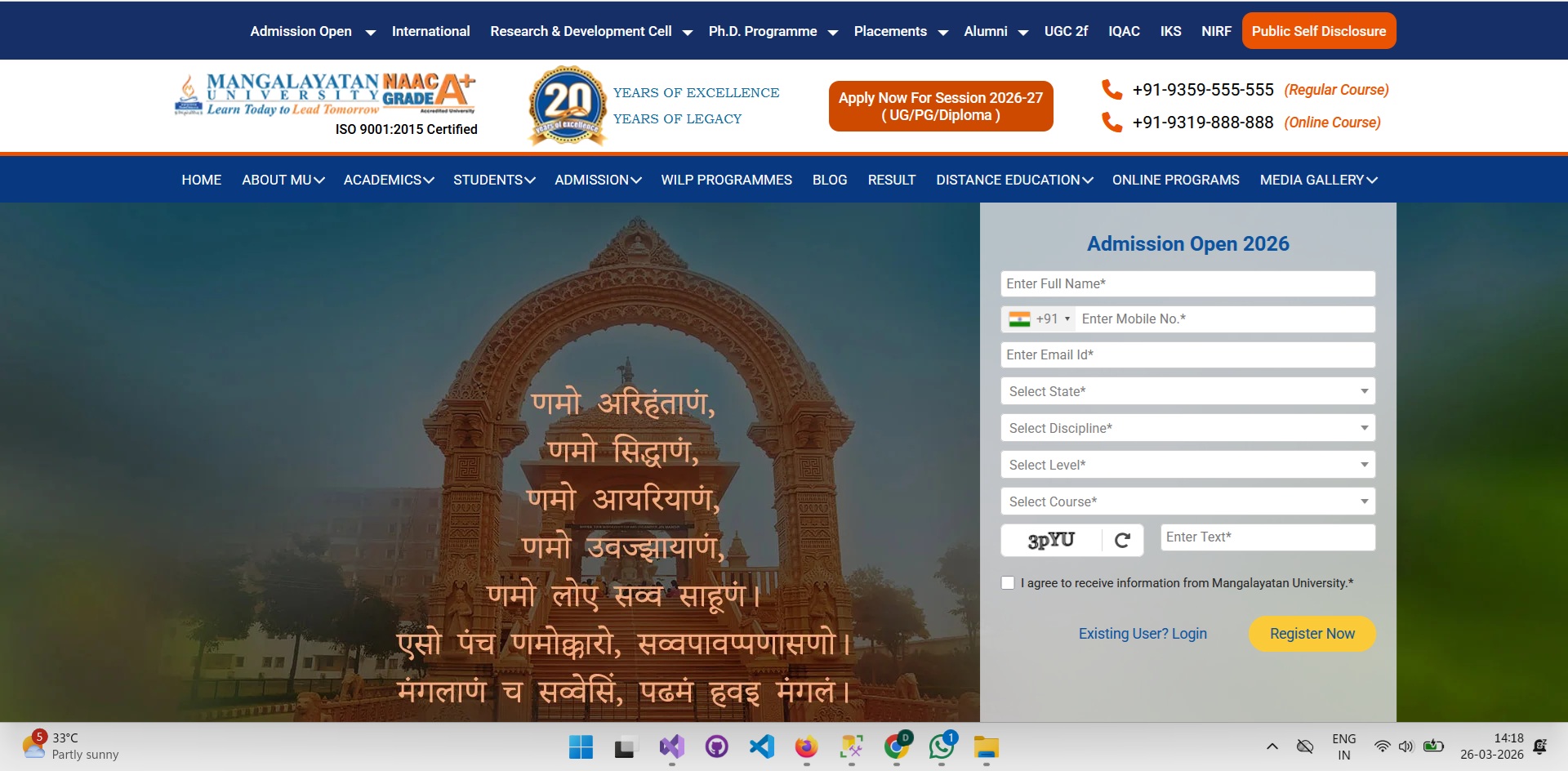The width and height of the screenshot is (1568, 771).
Task: Open Firefox from the taskbar
Action: [806, 746]
